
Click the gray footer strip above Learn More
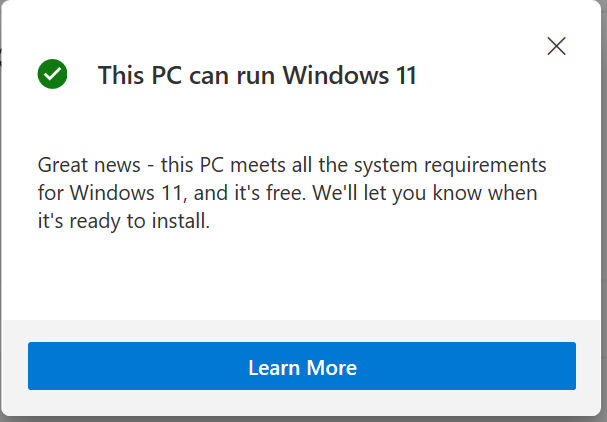tap(300, 331)
